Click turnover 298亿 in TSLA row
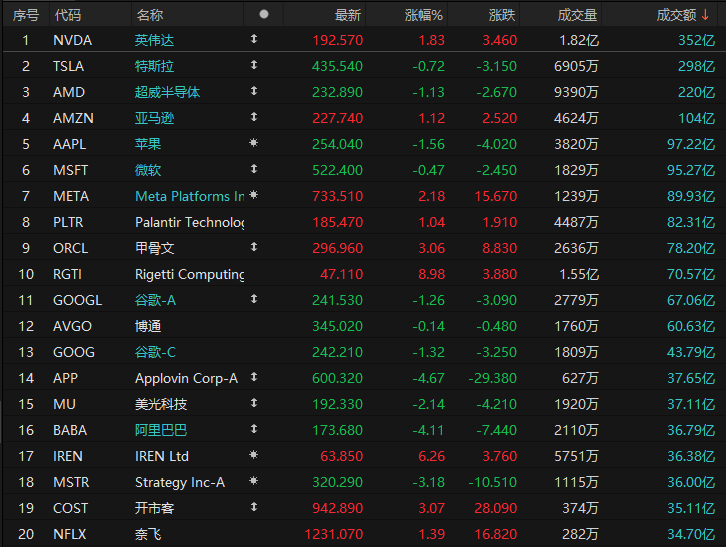 click(696, 66)
